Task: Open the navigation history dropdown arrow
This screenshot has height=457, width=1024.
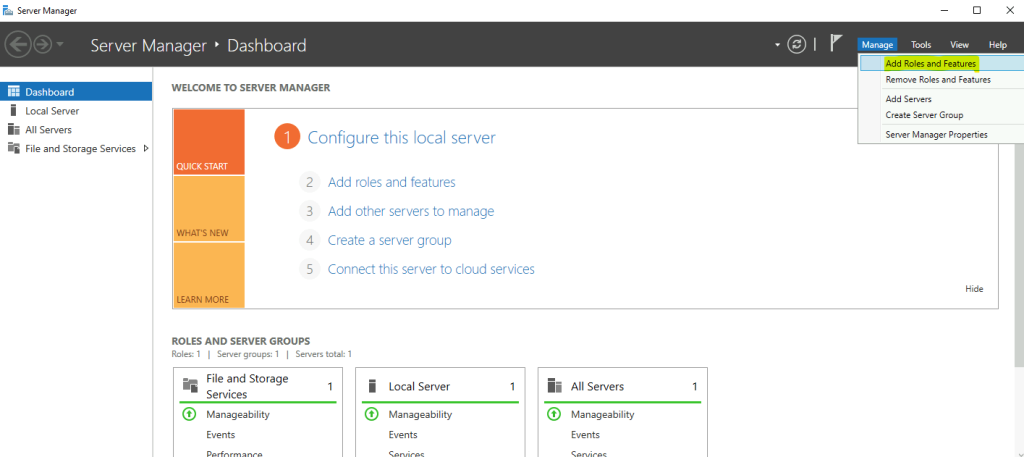Action: (60, 44)
